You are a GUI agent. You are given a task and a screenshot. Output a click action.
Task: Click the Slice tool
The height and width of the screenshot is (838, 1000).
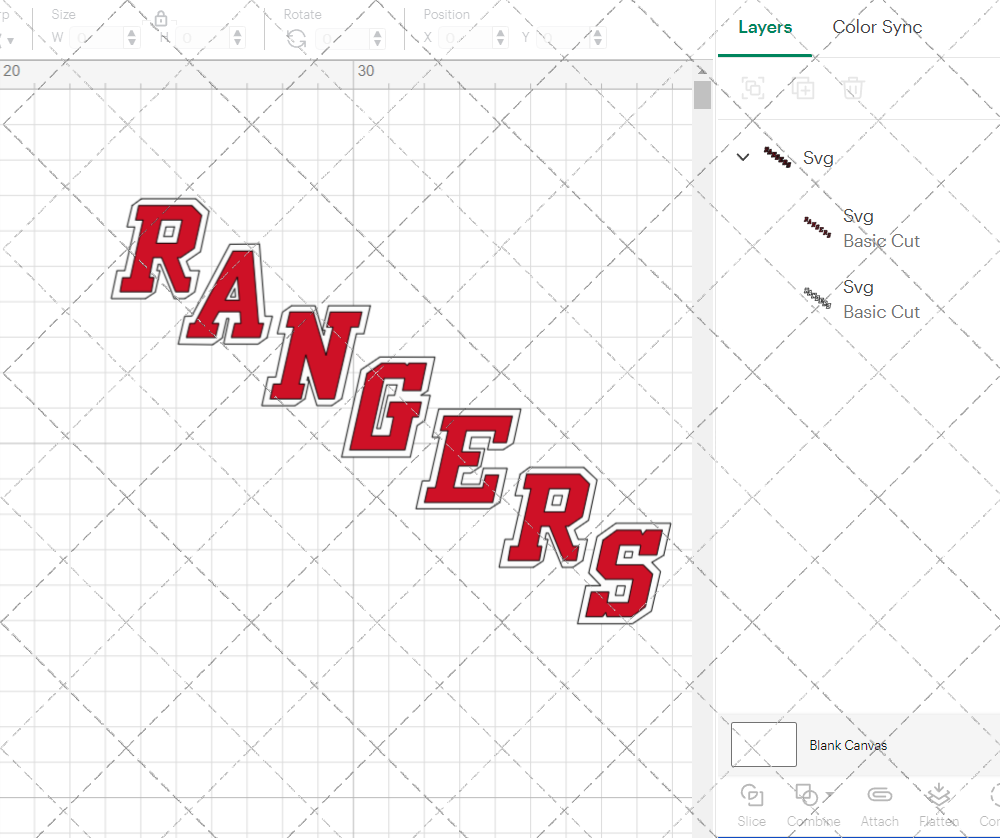pyautogui.click(x=752, y=806)
